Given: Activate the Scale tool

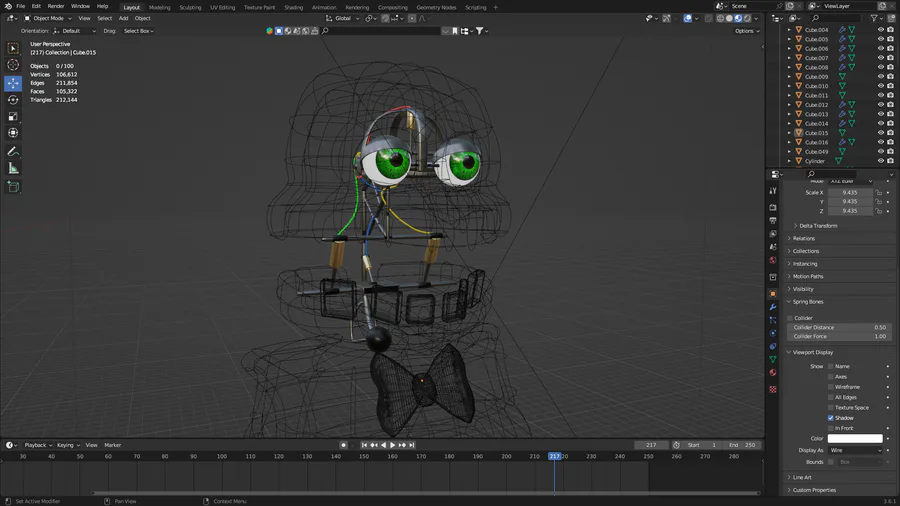Looking at the screenshot, I should [13, 116].
